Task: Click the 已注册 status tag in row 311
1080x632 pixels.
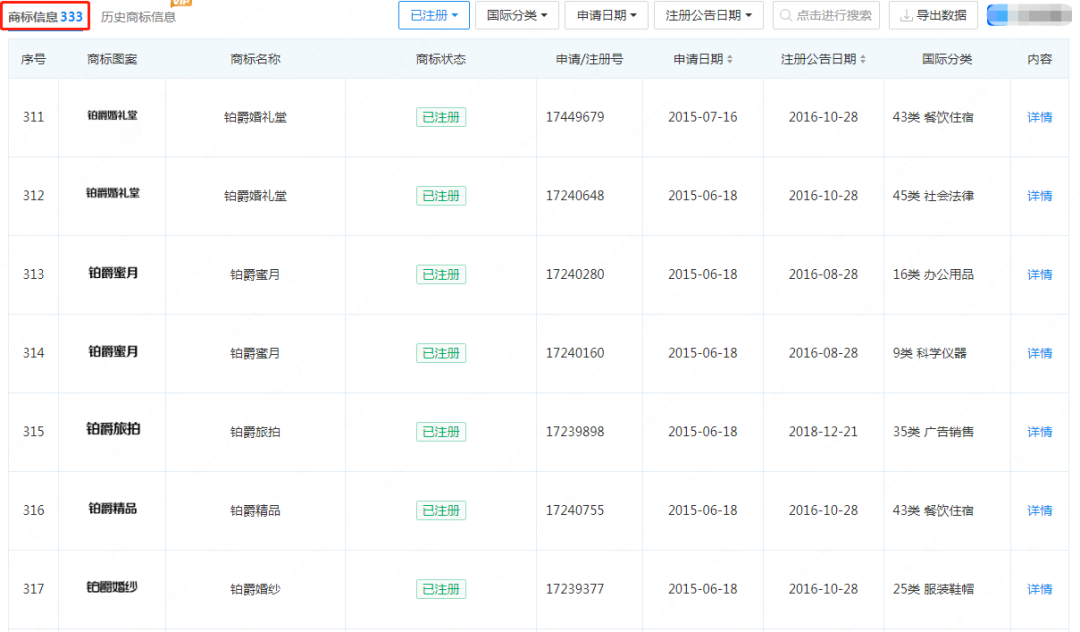Action: tap(441, 117)
